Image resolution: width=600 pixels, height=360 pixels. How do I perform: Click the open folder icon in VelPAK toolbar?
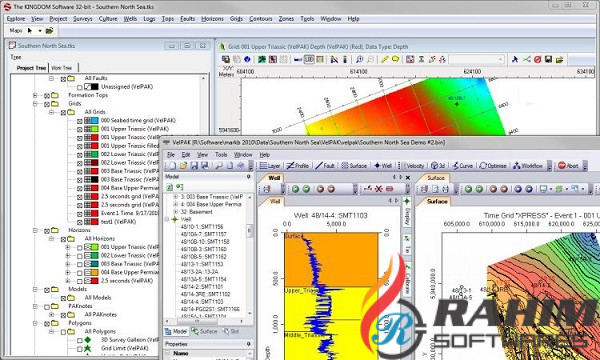184,166
